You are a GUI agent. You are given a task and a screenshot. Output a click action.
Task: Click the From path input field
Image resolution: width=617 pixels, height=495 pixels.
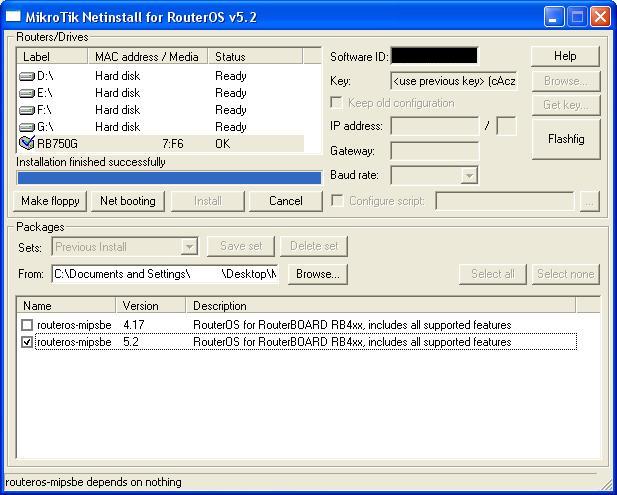[x=165, y=274]
